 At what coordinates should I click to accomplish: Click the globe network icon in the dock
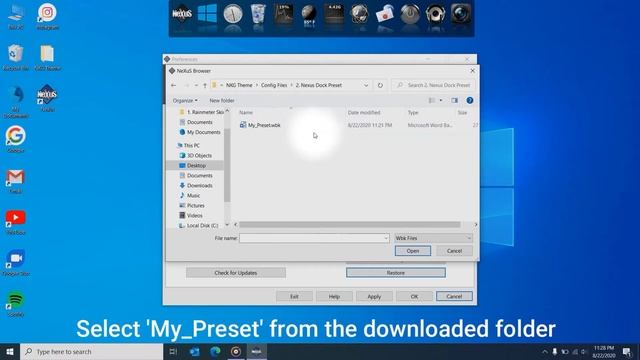(360, 14)
